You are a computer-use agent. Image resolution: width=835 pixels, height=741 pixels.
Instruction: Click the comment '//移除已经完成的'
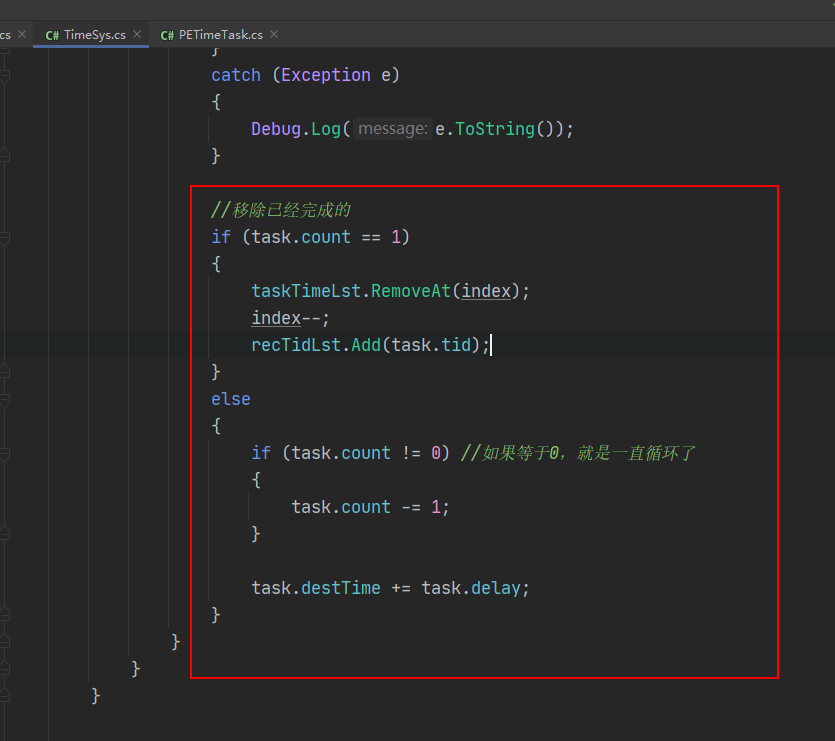click(x=281, y=210)
